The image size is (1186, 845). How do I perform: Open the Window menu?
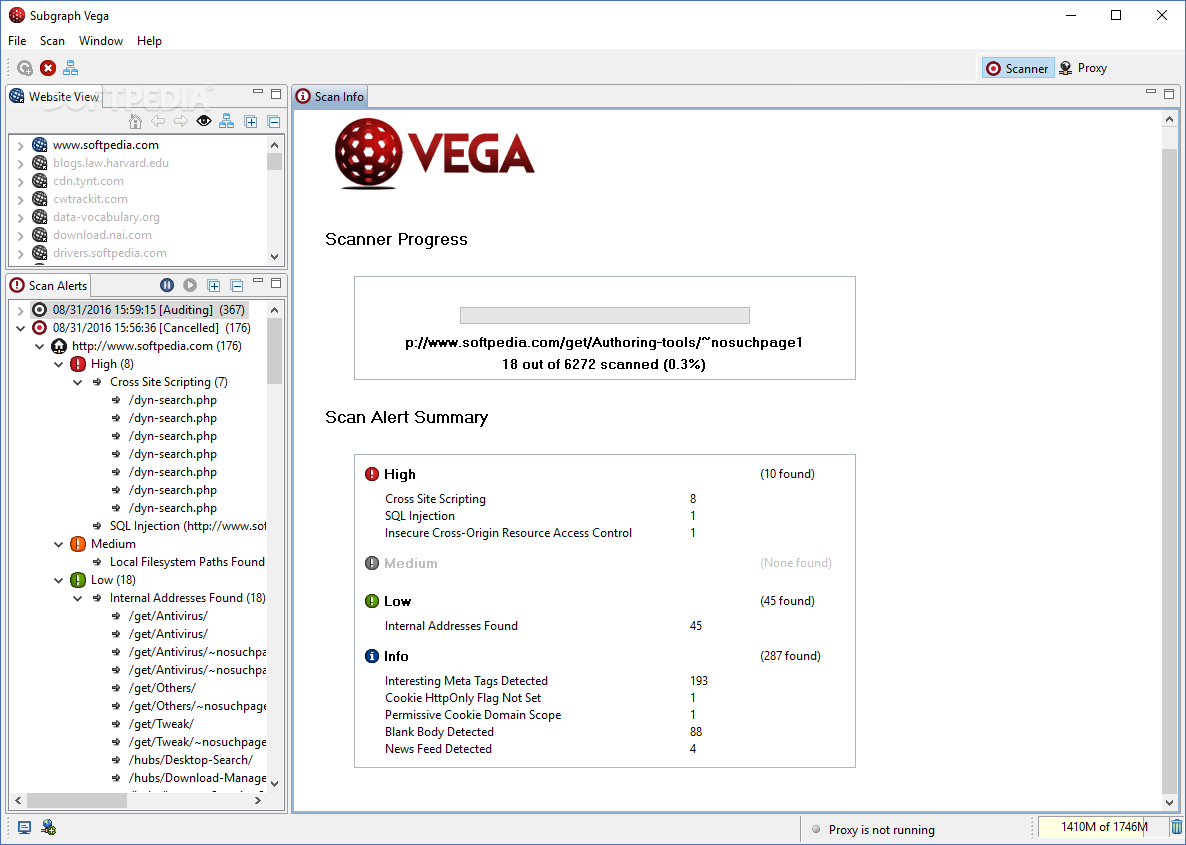pos(101,41)
